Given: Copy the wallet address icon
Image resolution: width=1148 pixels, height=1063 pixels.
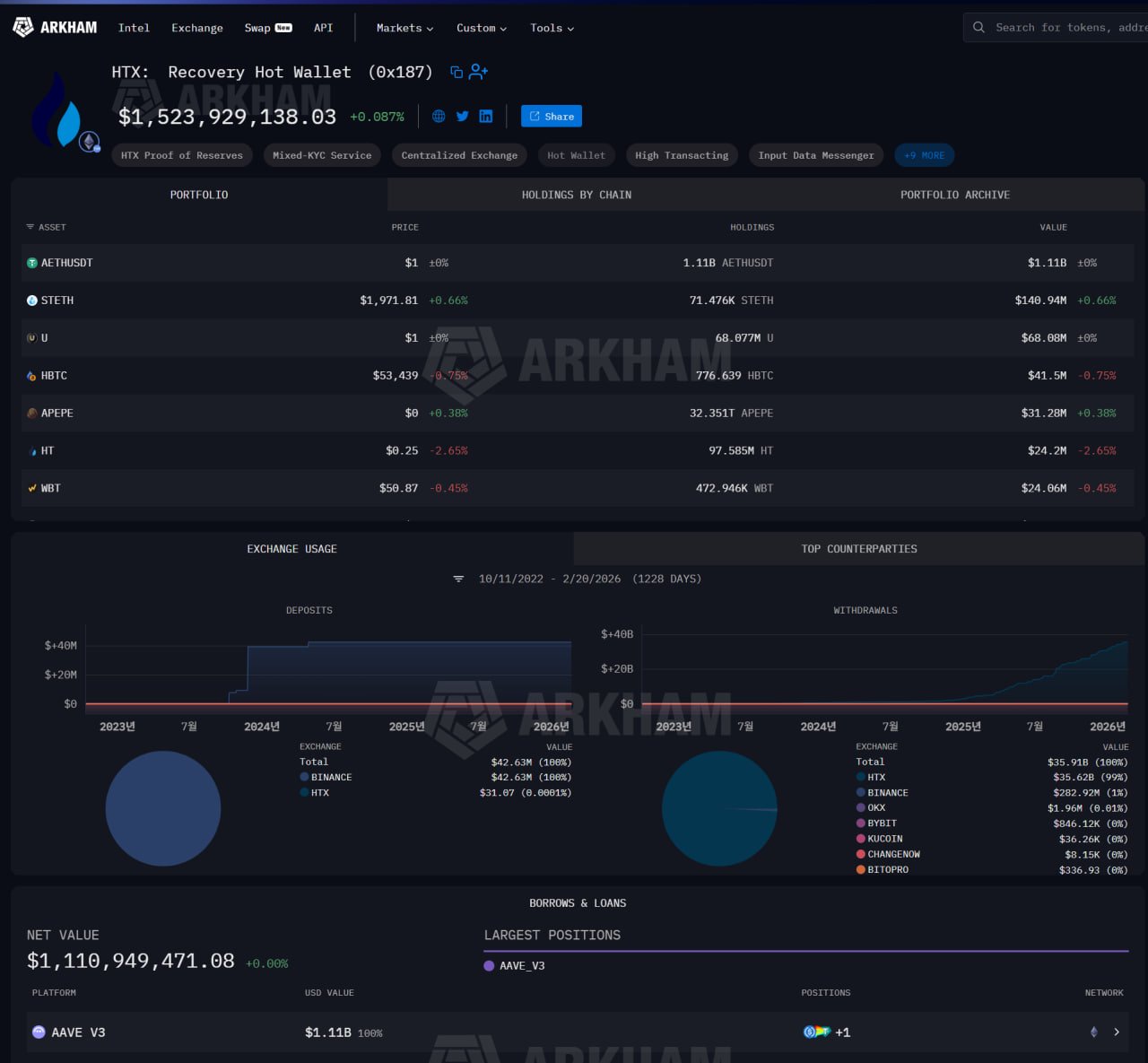Looking at the screenshot, I should tap(457, 72).
